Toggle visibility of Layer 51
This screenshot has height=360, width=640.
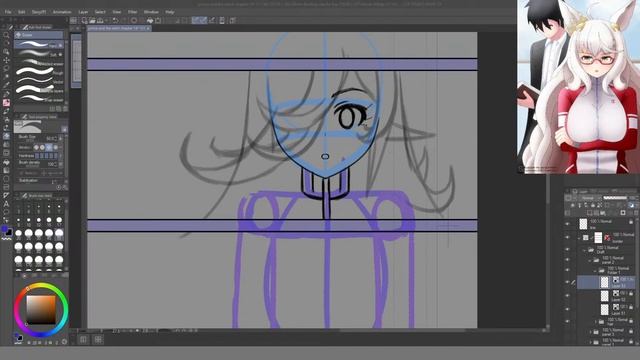(567, 309)
